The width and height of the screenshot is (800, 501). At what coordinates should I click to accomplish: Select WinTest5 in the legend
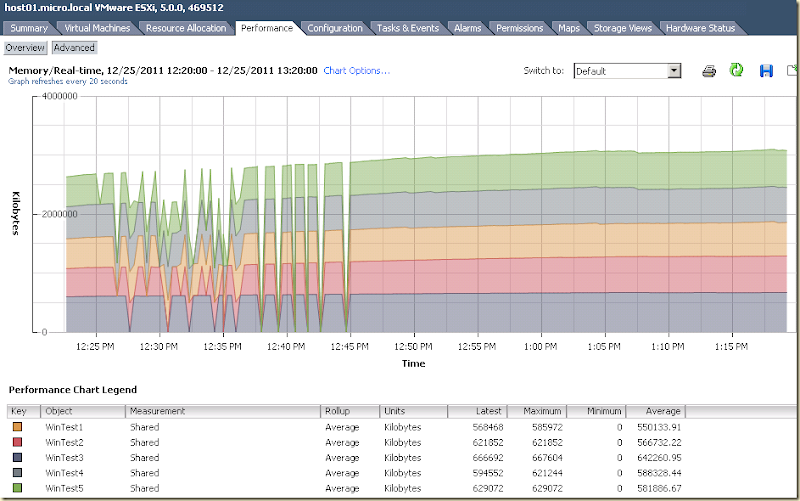coord(64,488)
